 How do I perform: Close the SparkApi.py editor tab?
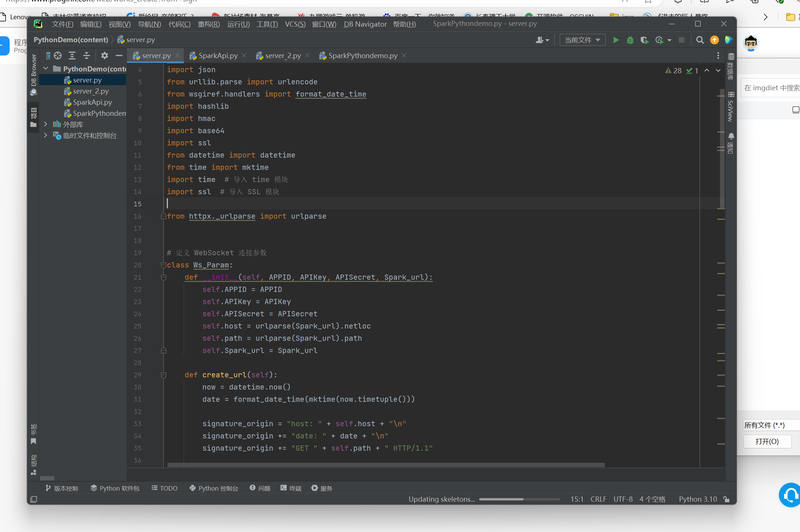coord(244,56)
